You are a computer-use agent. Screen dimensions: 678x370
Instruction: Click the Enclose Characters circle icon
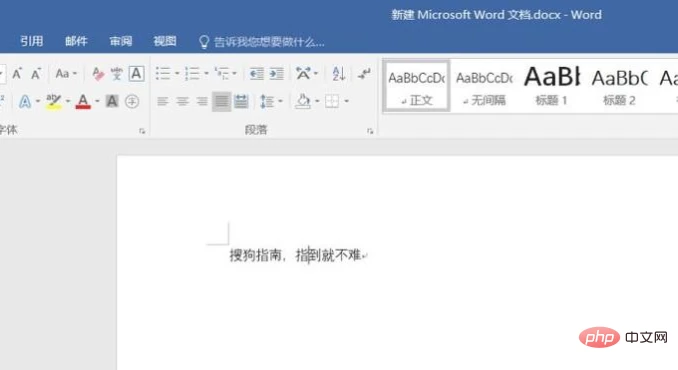click(132, 102)
